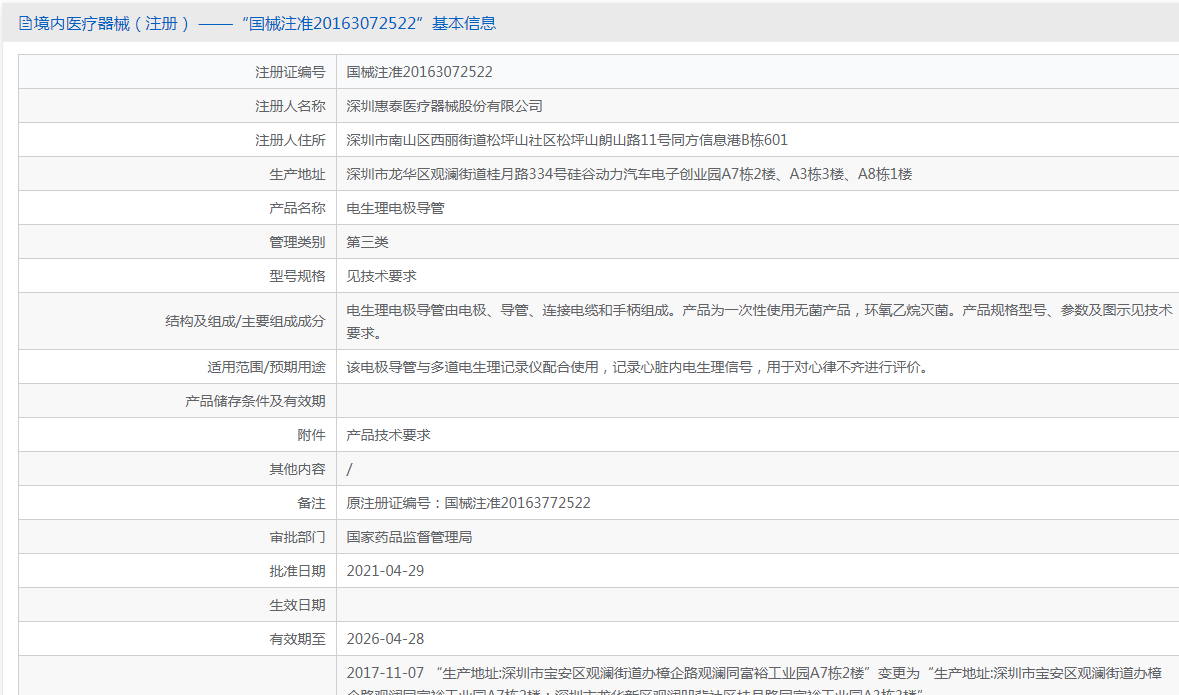Select the '其他内容' label cell
This screenshot has height=695, width=1179.
point(177,469)
